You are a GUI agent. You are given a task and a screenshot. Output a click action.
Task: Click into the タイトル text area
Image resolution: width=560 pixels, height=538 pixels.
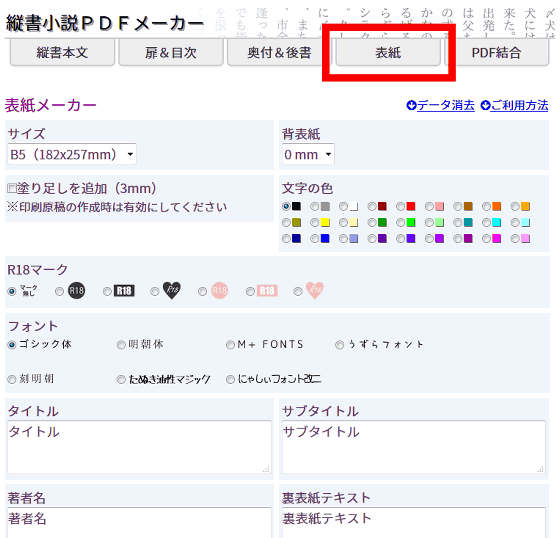[x=139, y=447]
